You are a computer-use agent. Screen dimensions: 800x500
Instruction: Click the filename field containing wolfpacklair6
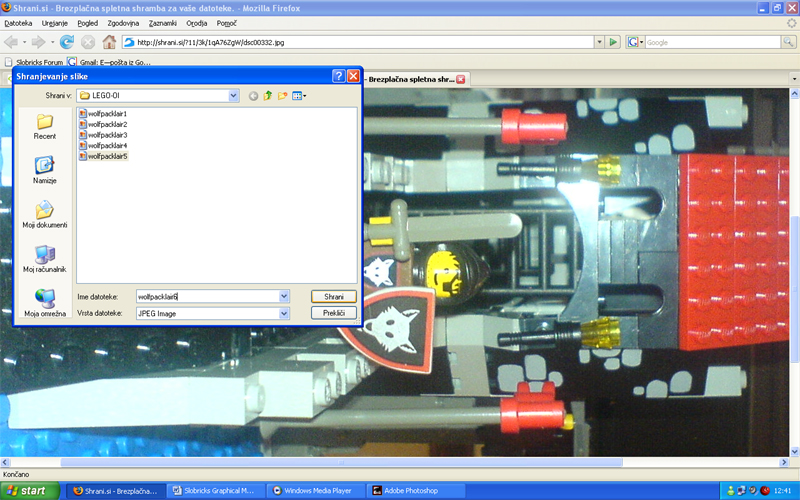(208, 296)
